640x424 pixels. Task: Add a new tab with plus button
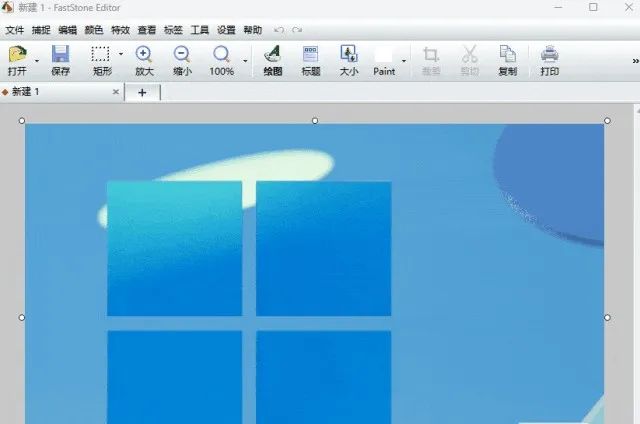click(x=142, y=93)
